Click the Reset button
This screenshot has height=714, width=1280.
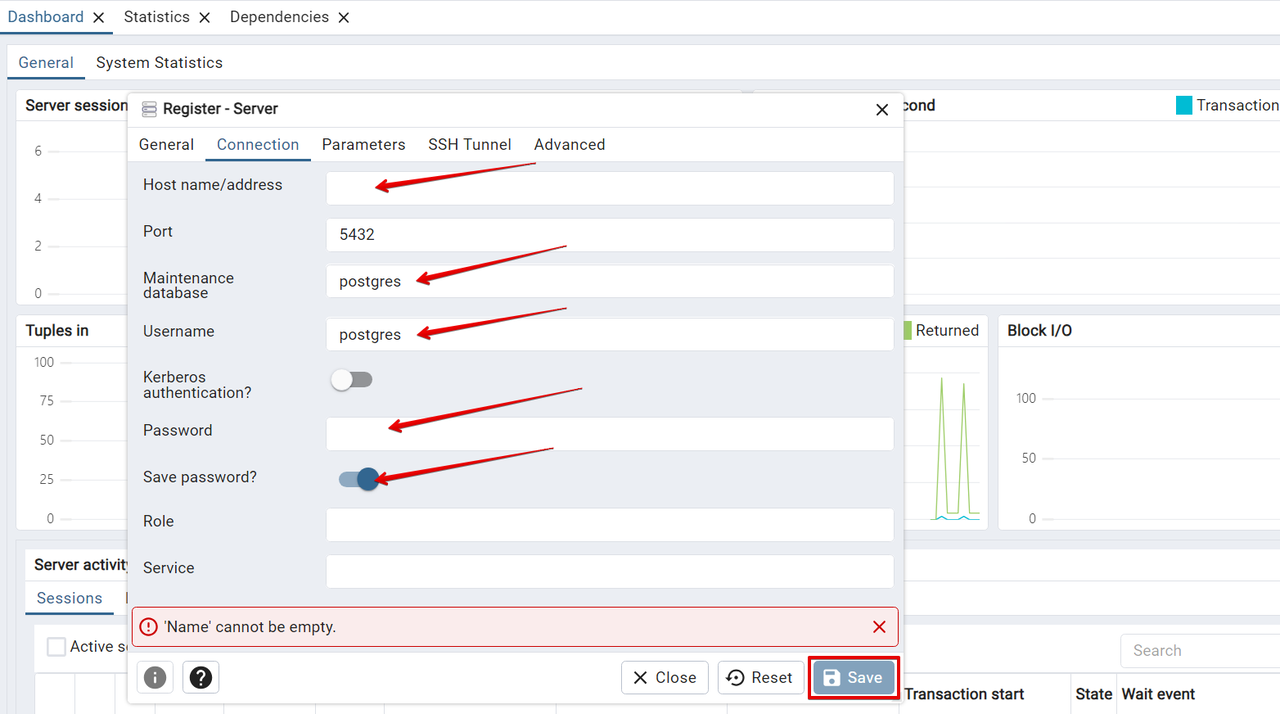761,677
